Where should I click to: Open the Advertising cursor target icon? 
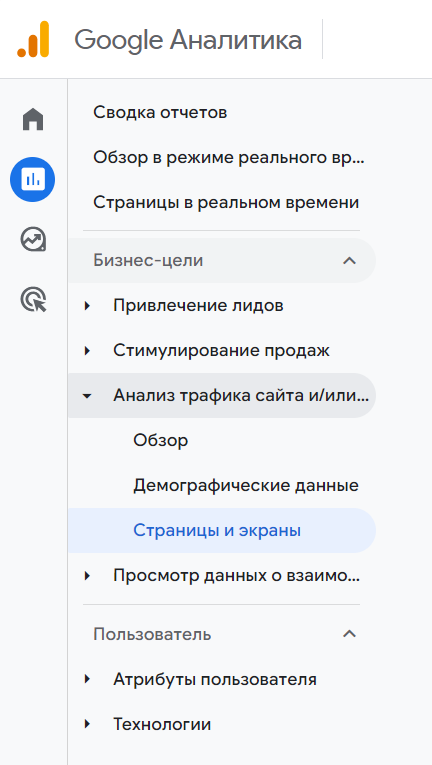33,300
